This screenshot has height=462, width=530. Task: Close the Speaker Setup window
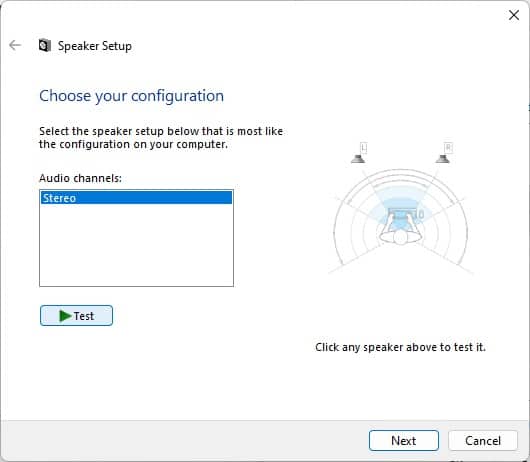pyautogui.click(x=514, y=15)
